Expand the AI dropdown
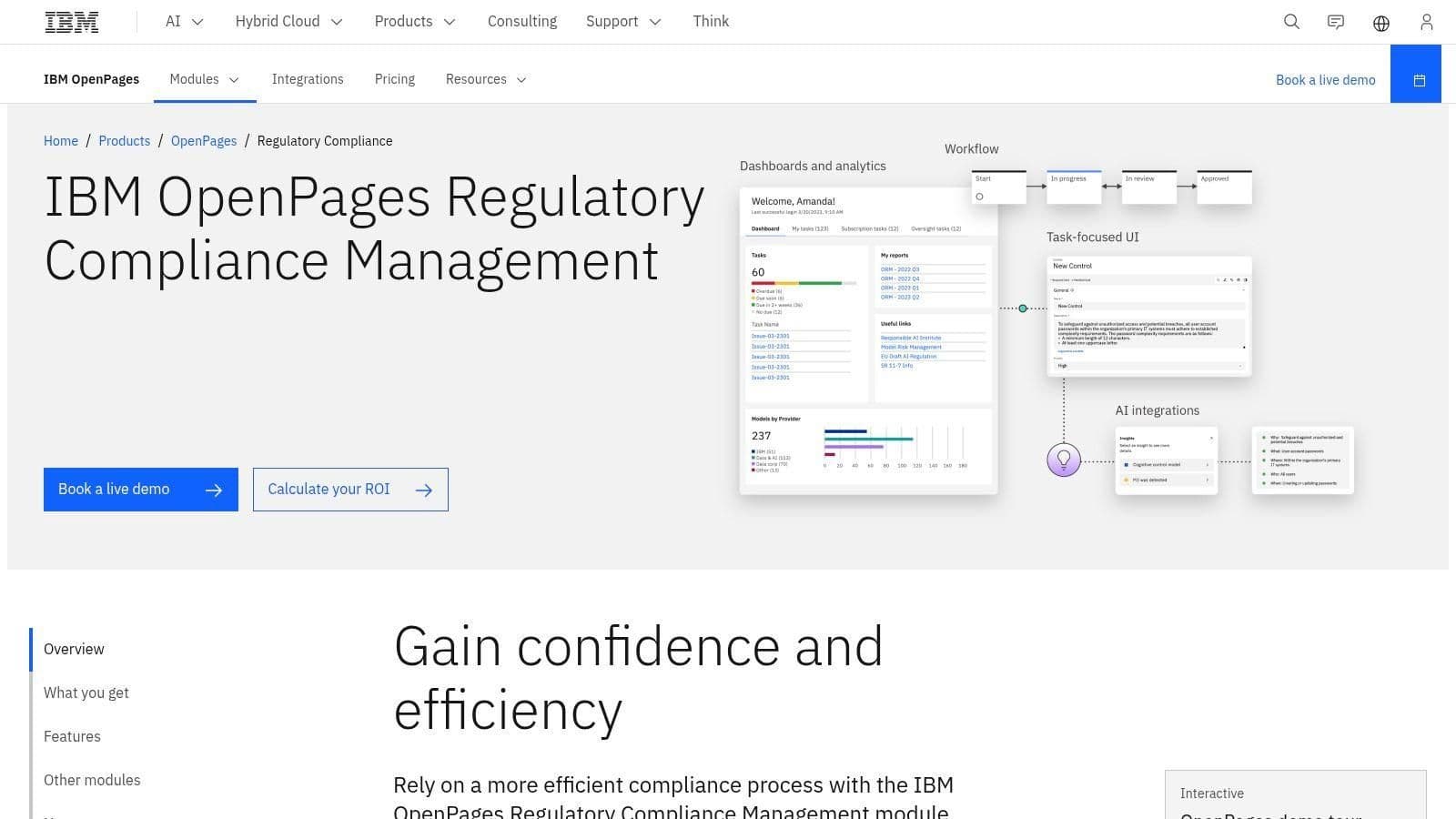The width and height of the screenshot is (1456, 819). 183,21
